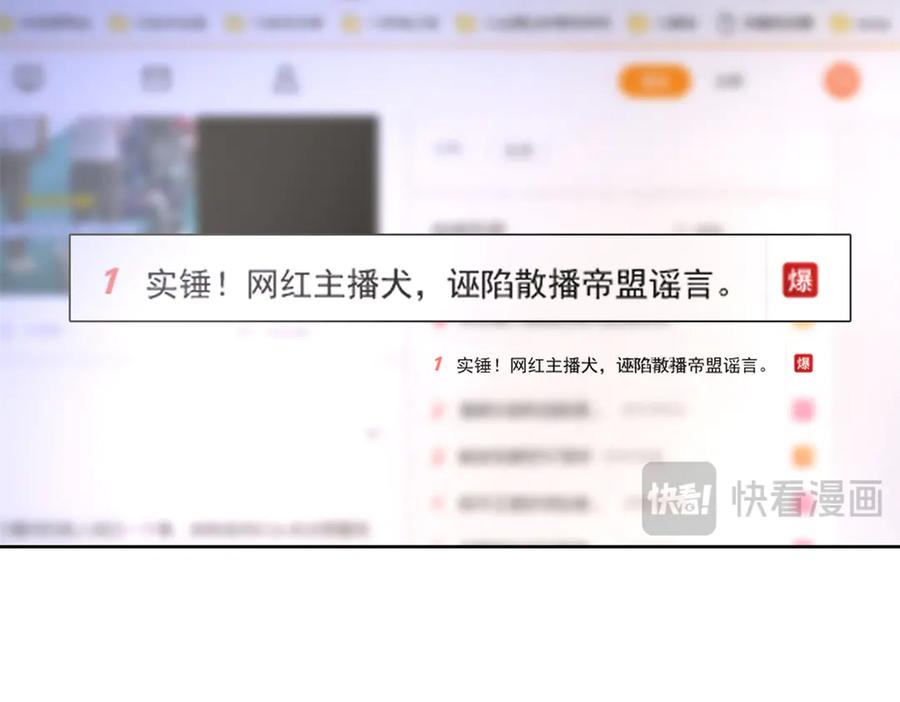Click the pink badge beside the second trending entry
900x702 pixels.
click(x=803, y=410)
